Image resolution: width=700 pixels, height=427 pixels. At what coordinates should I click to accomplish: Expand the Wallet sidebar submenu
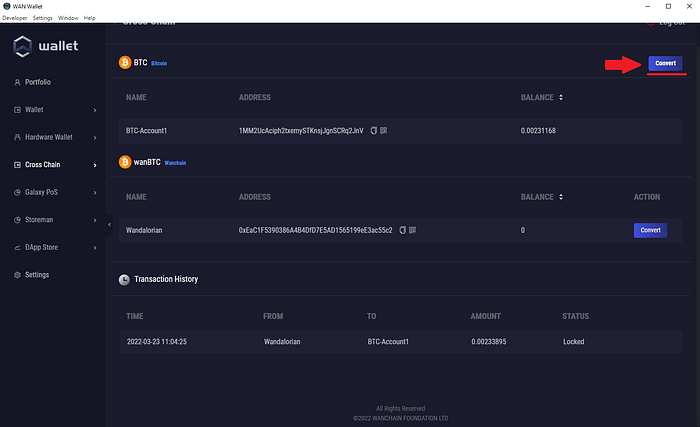[x=95, y=109]
